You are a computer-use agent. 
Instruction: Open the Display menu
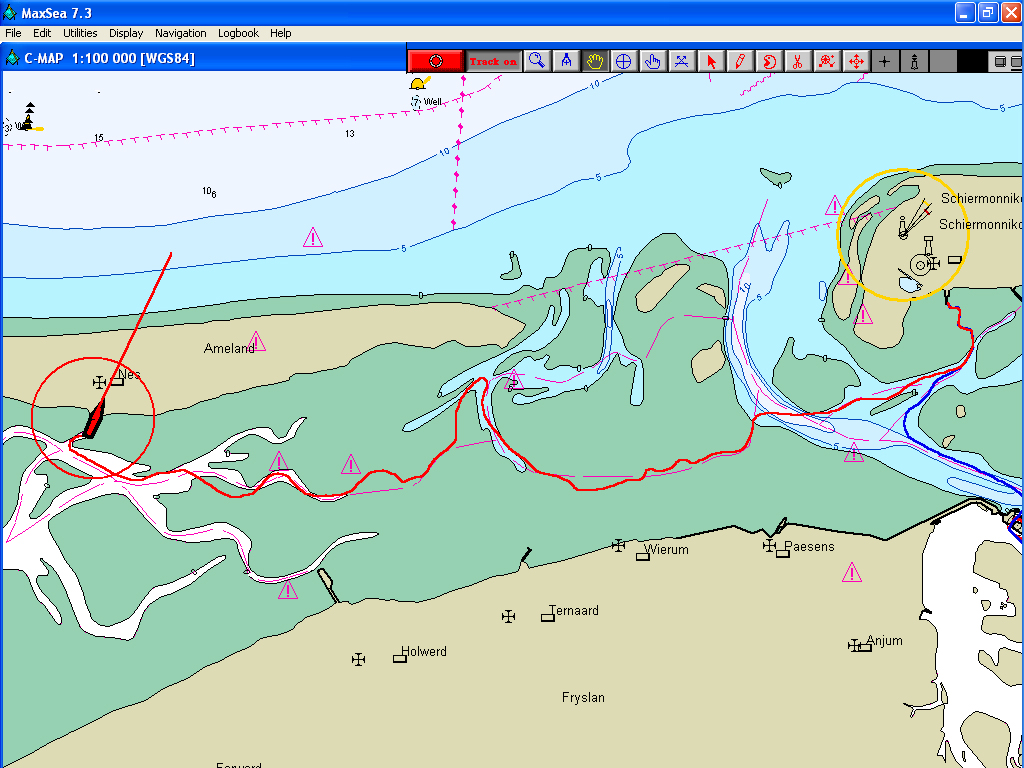126,33
